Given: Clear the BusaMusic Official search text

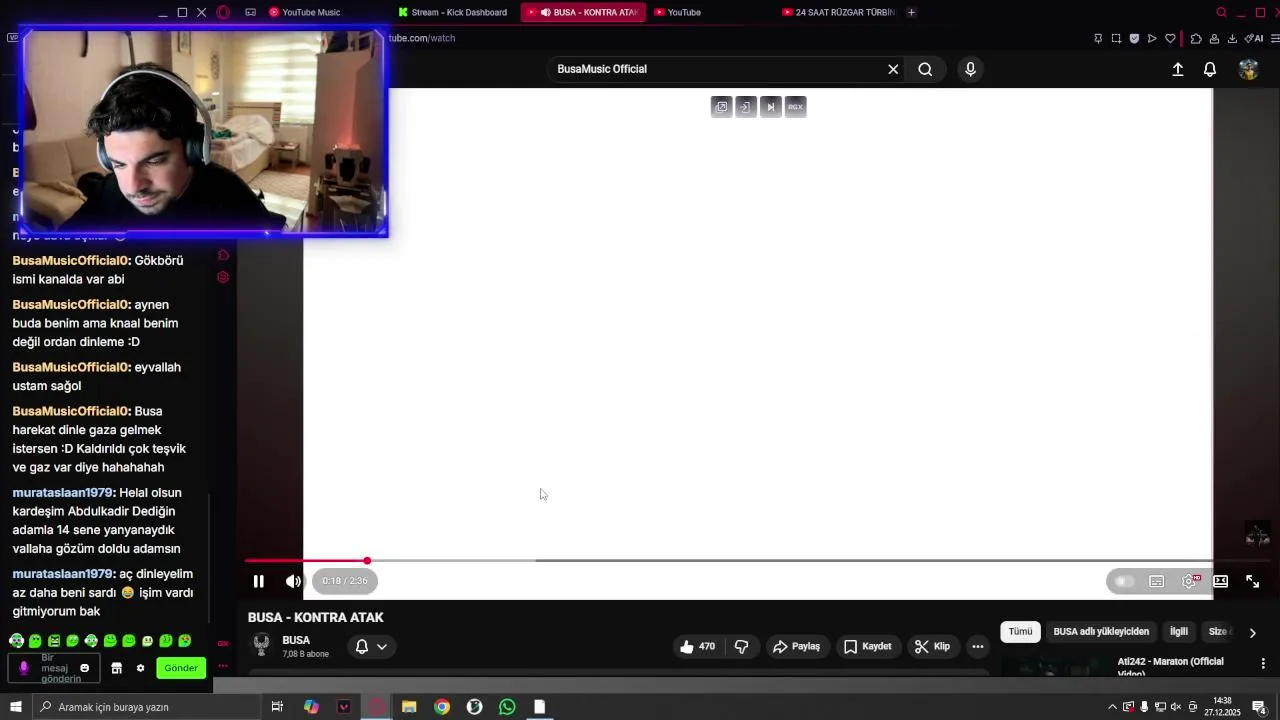Looking at the screenshot, I should pos(893,69).
